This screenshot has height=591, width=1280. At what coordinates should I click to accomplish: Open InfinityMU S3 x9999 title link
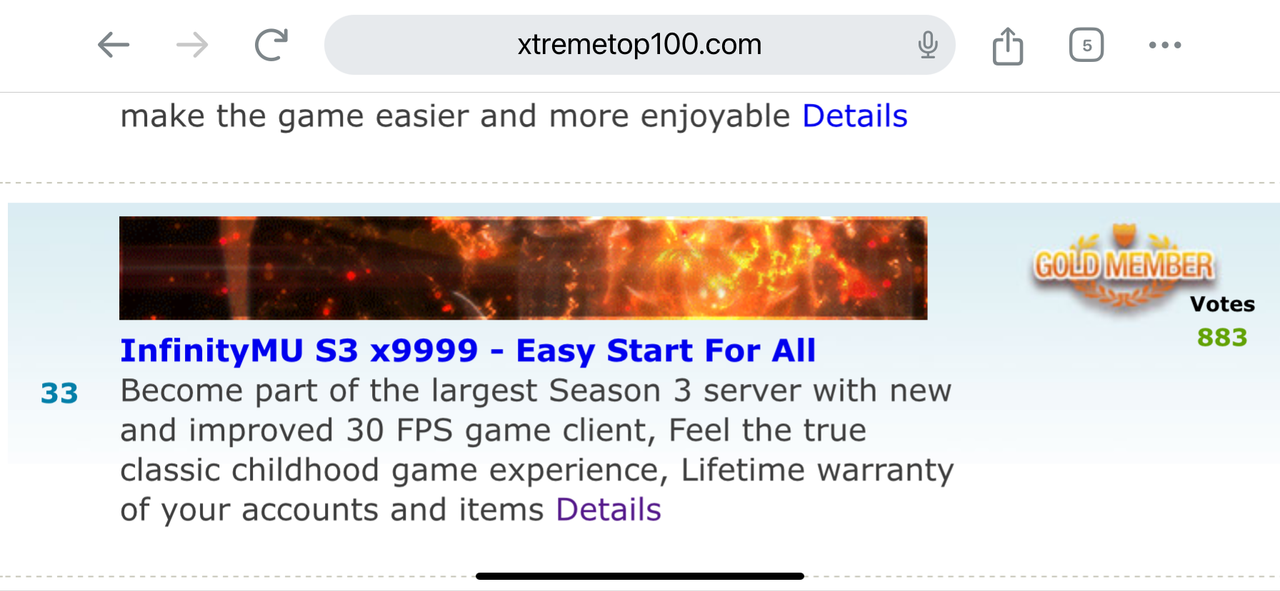[x=468, y=351]
